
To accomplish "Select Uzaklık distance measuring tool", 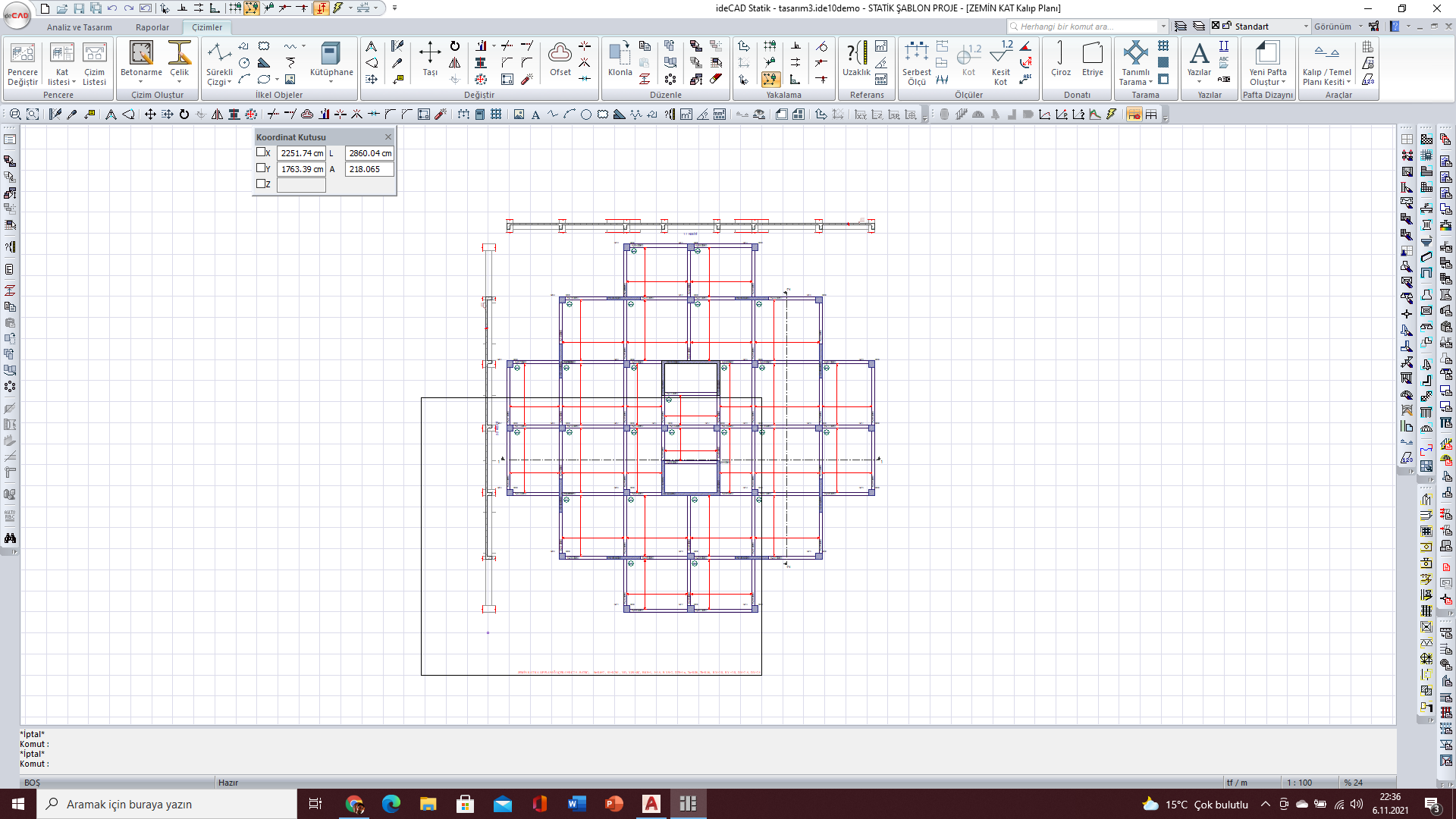I will (x=857, y=59).
